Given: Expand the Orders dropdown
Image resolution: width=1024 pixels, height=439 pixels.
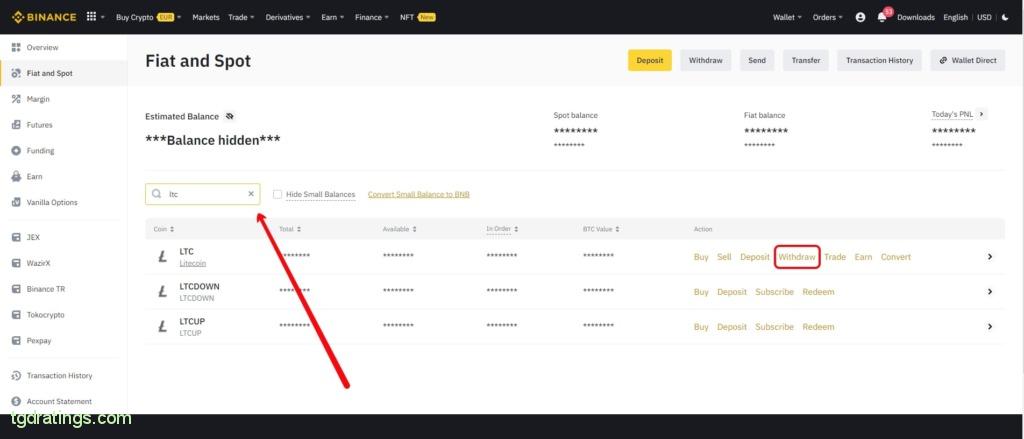Looking at the screenshot, I should pos(827,18).
